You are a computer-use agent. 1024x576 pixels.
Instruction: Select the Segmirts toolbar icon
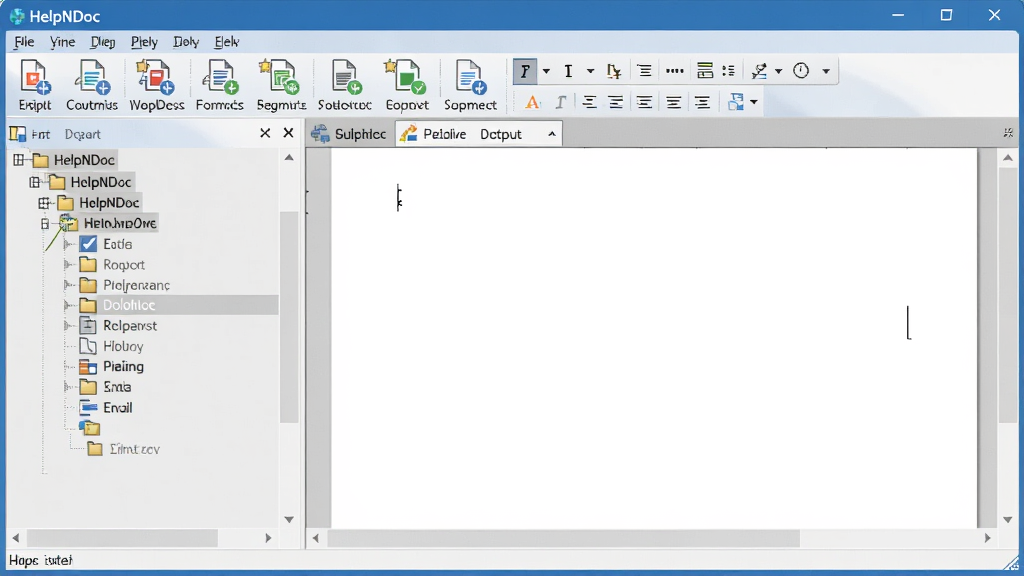pos(281,85)
